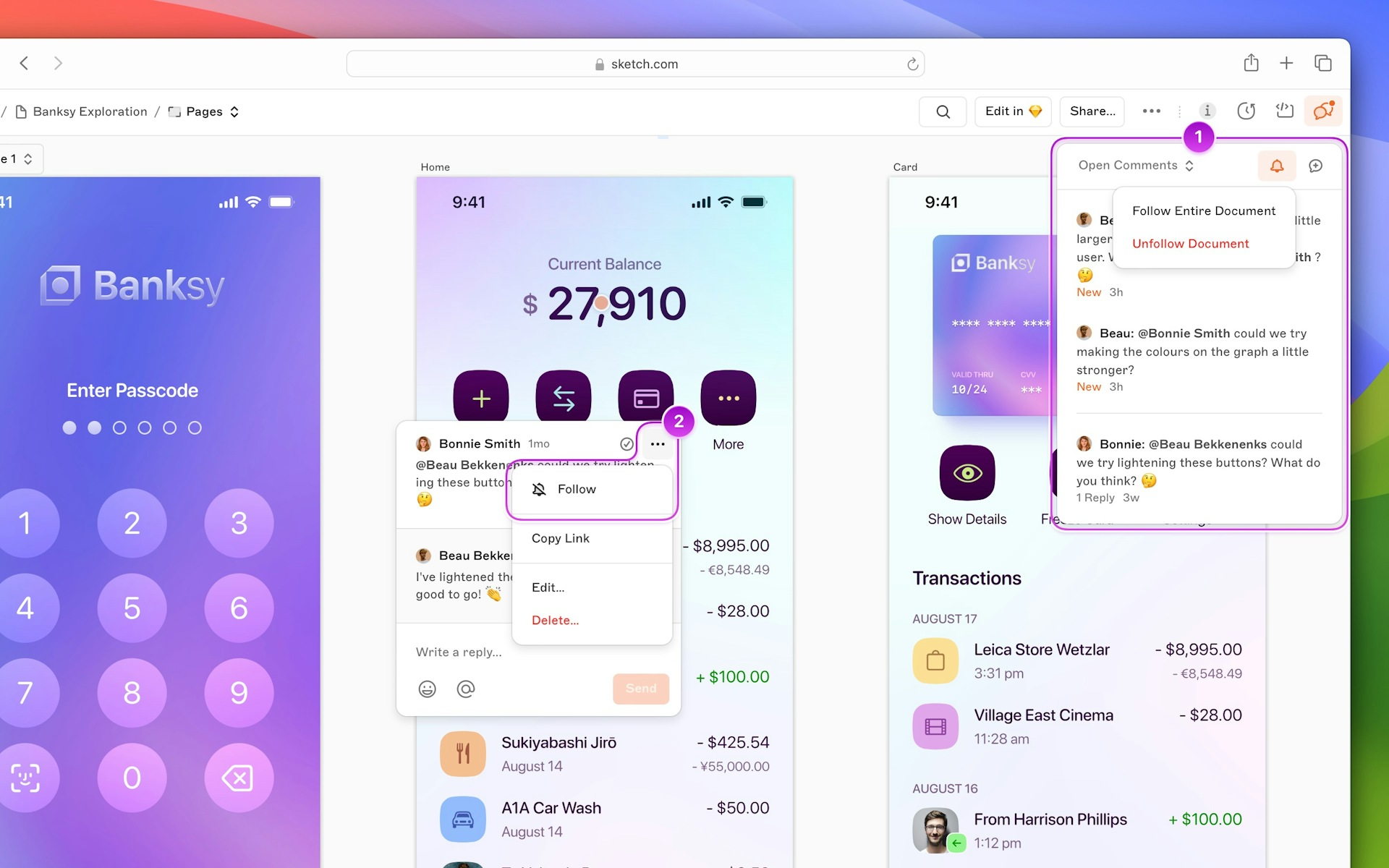Click the Share button in toolbar
1389x868 pixels.
tap(1093, 111)
